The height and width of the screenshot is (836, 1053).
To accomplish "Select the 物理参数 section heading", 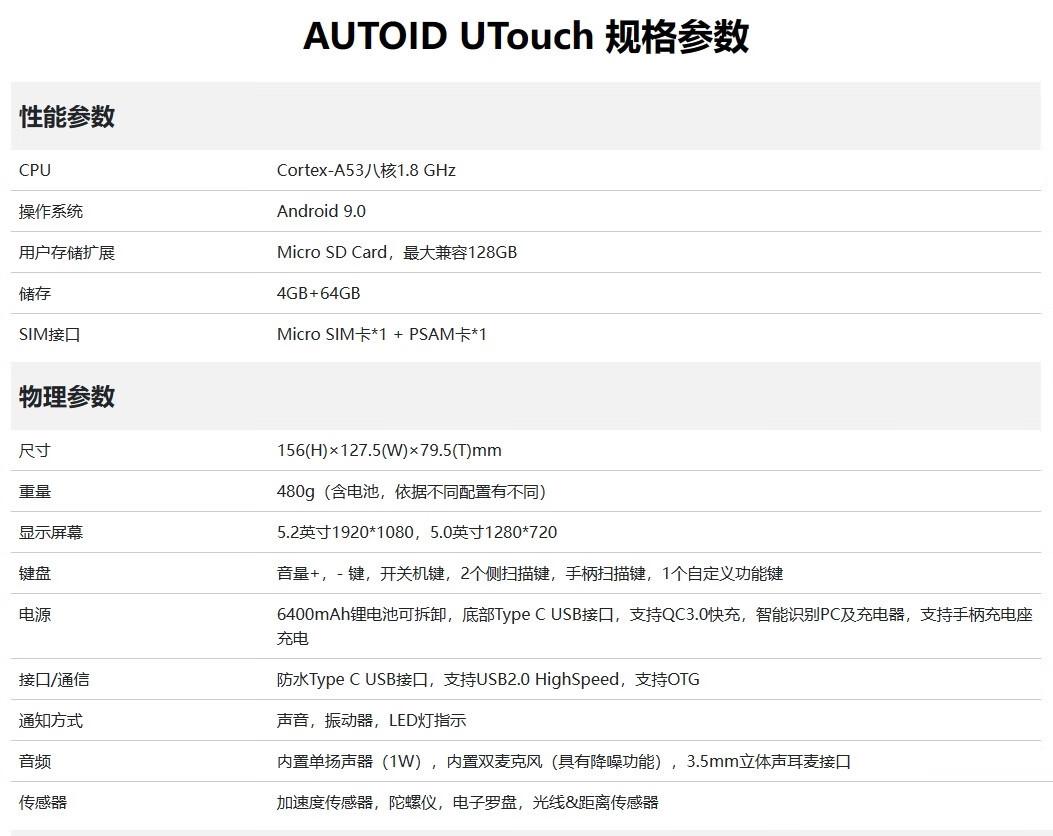I will point(67,397).
